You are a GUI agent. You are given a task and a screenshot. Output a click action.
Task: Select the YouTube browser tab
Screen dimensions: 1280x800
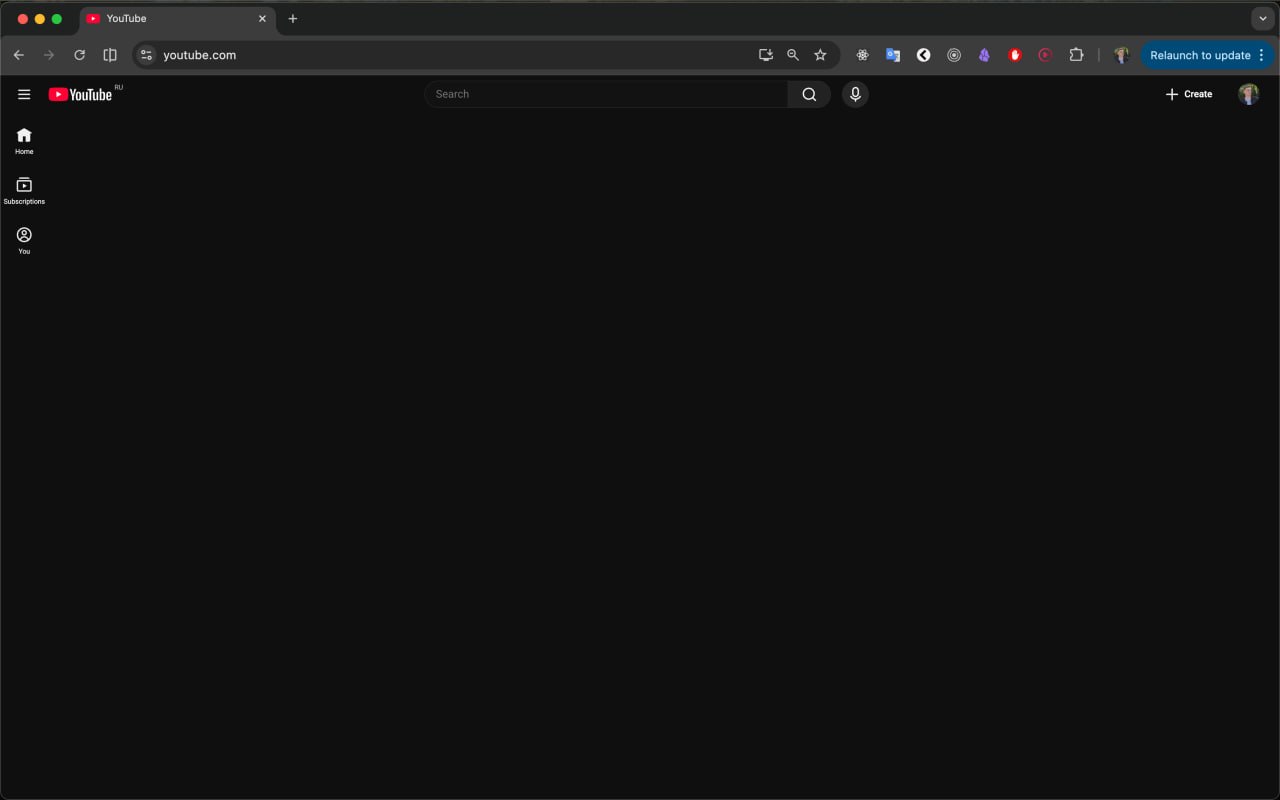tap(170, 19)
